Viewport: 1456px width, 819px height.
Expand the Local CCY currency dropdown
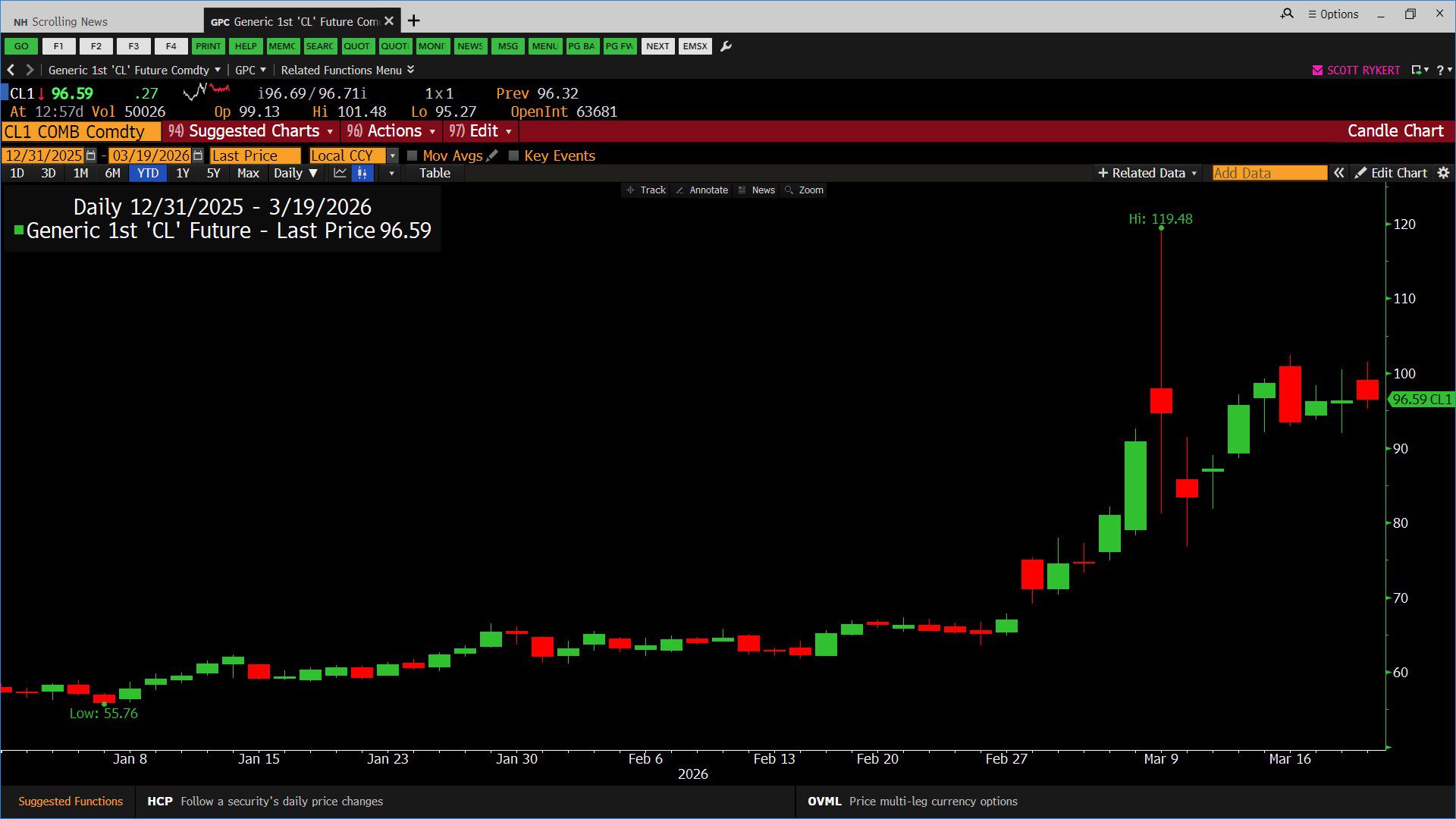pos(392,155)
